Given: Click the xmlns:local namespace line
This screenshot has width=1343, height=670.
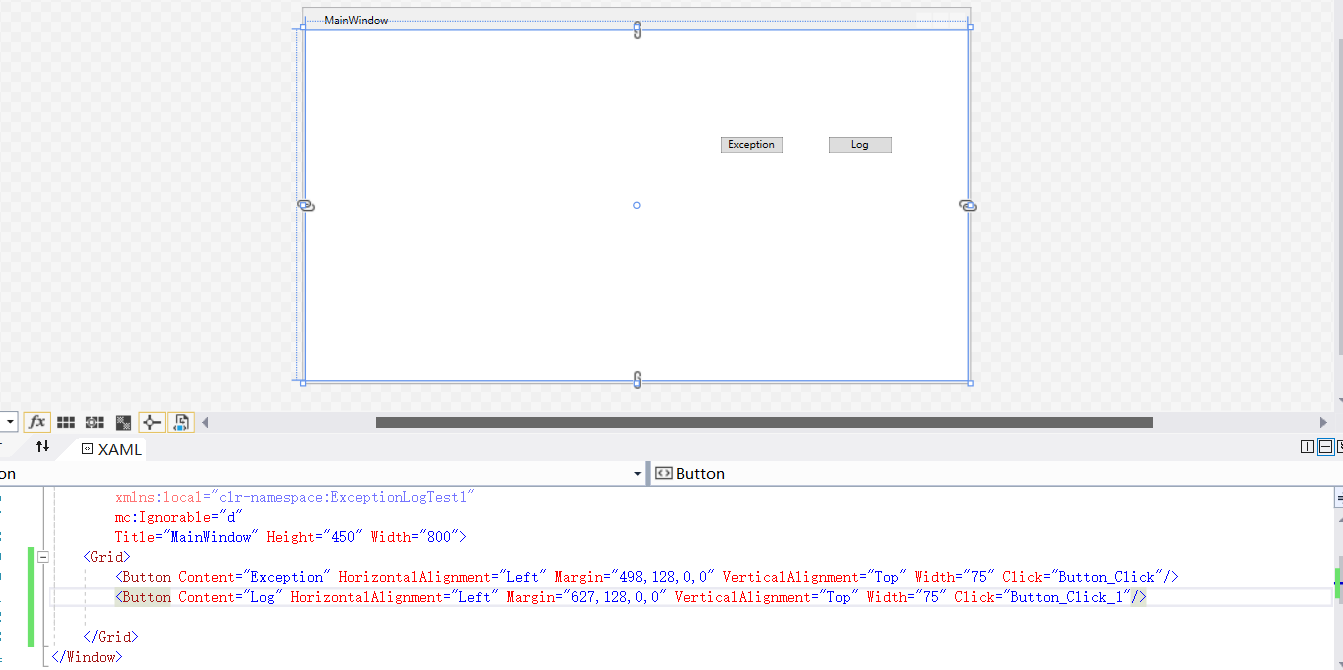Looking at the screenshot, I should (295, 497).
